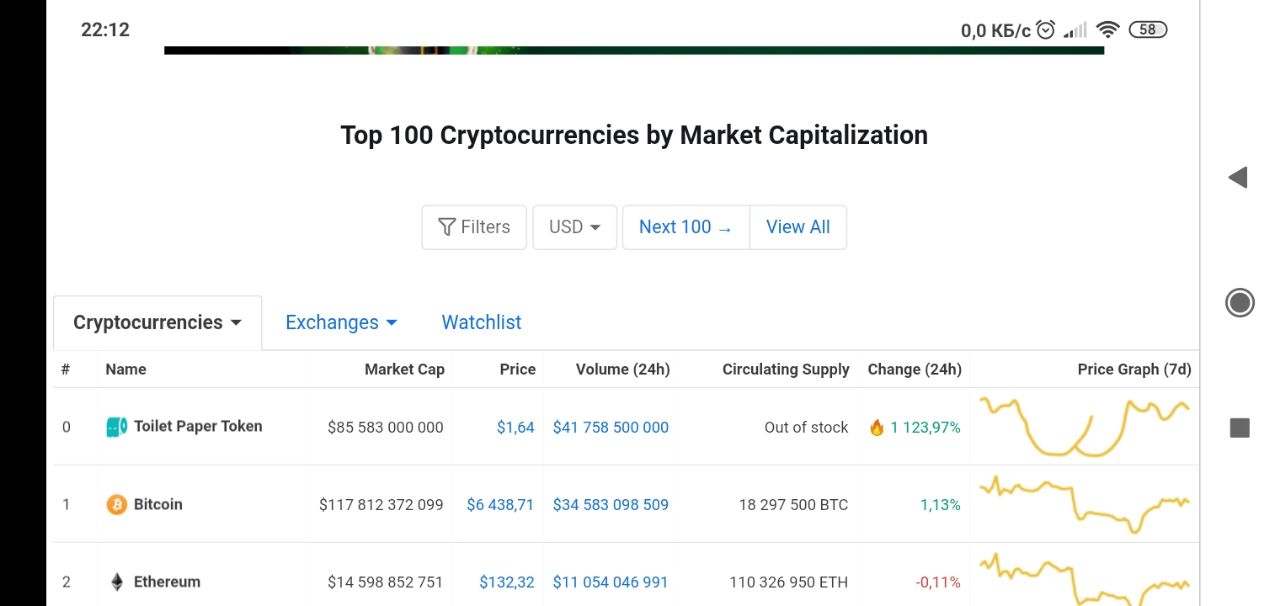
Task: Click Bitcoin price $6 438,71 link
Action: click(x=500, y=504)
